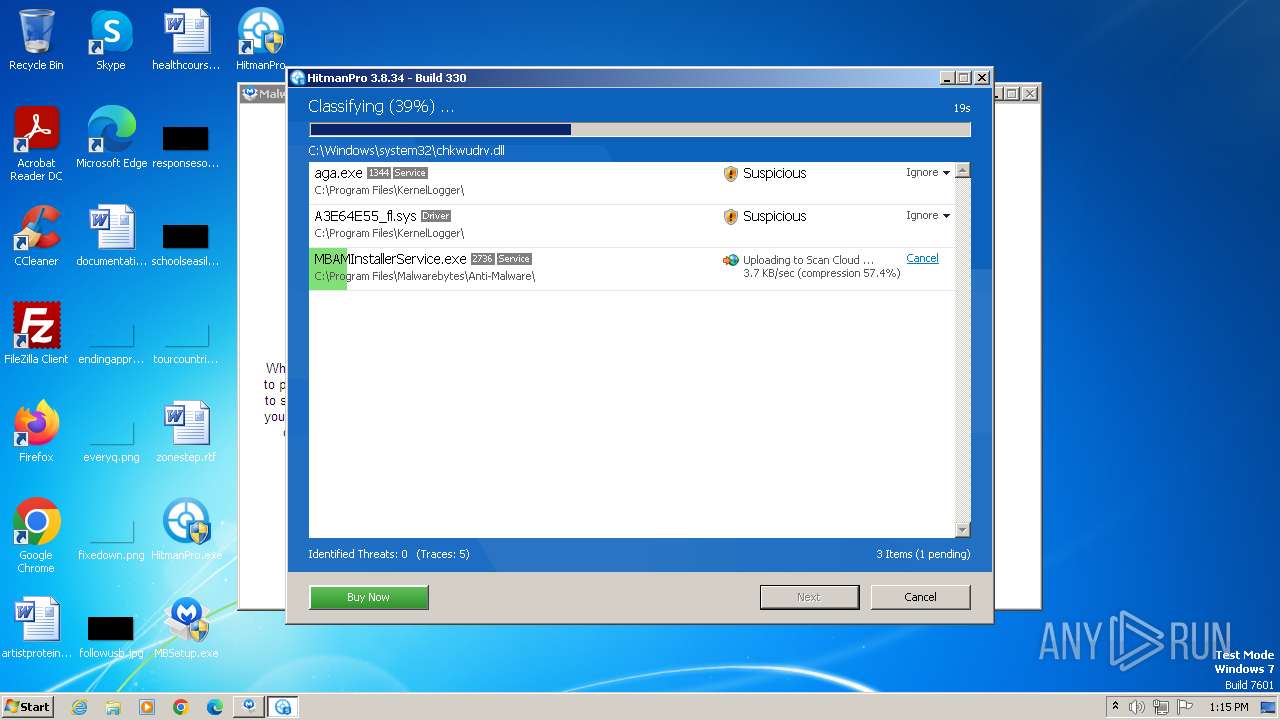Image resolution: width=1280 pixels, height=720 pixels.
Task: Open the Recycle Bin desktop icon
Action: point(36,40)
